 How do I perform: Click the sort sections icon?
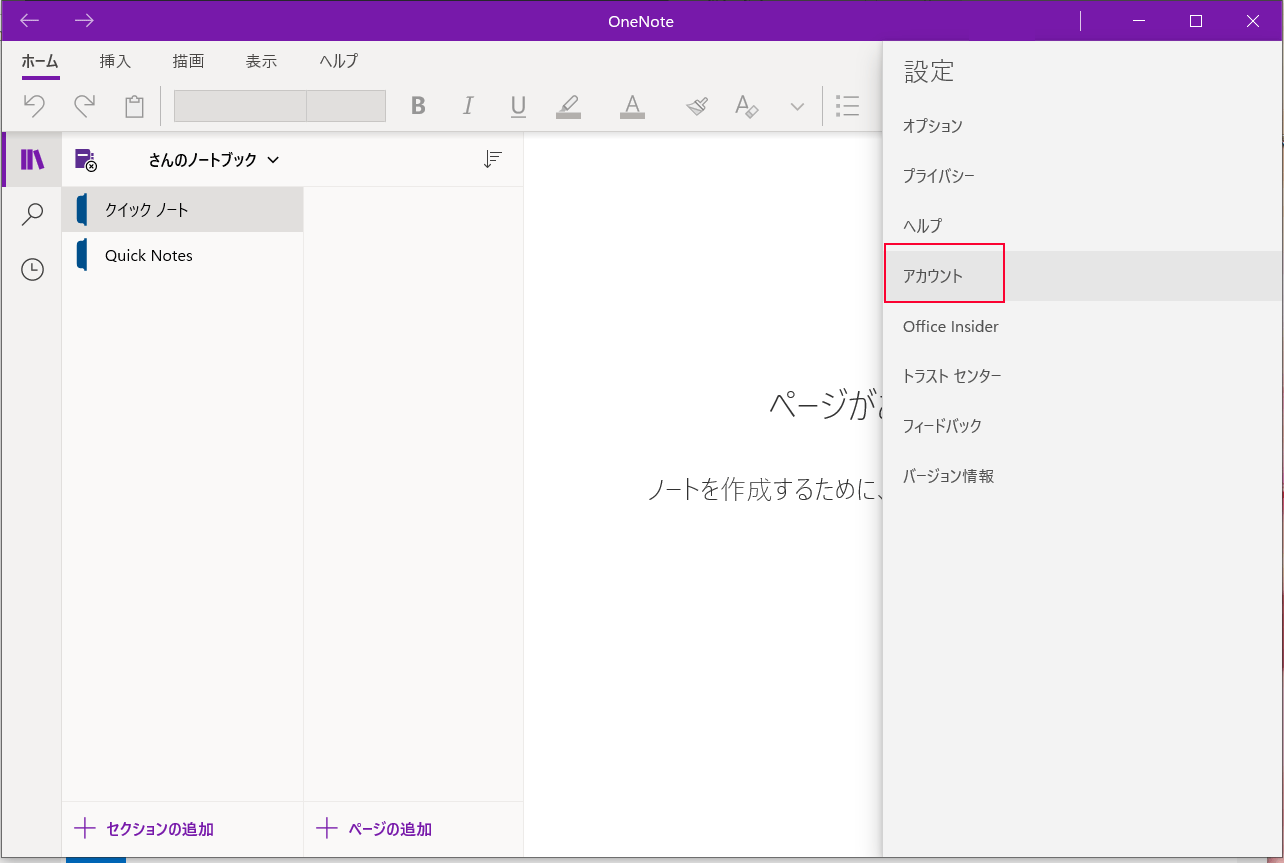point(492,159)
